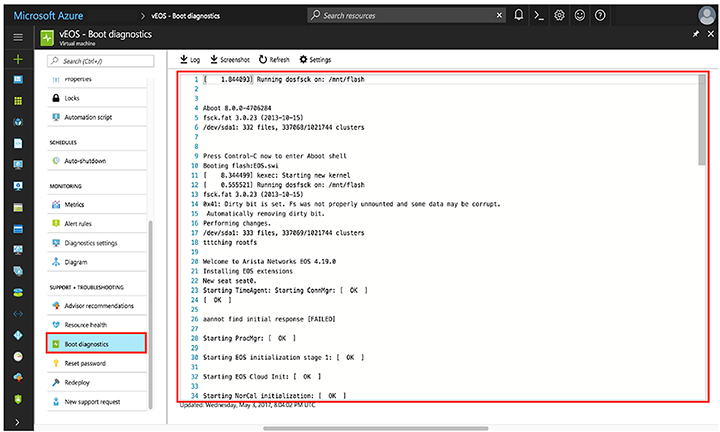Open Redeploy
The height and width of the screenshot is (432, 720).
[x=97, y=382]
